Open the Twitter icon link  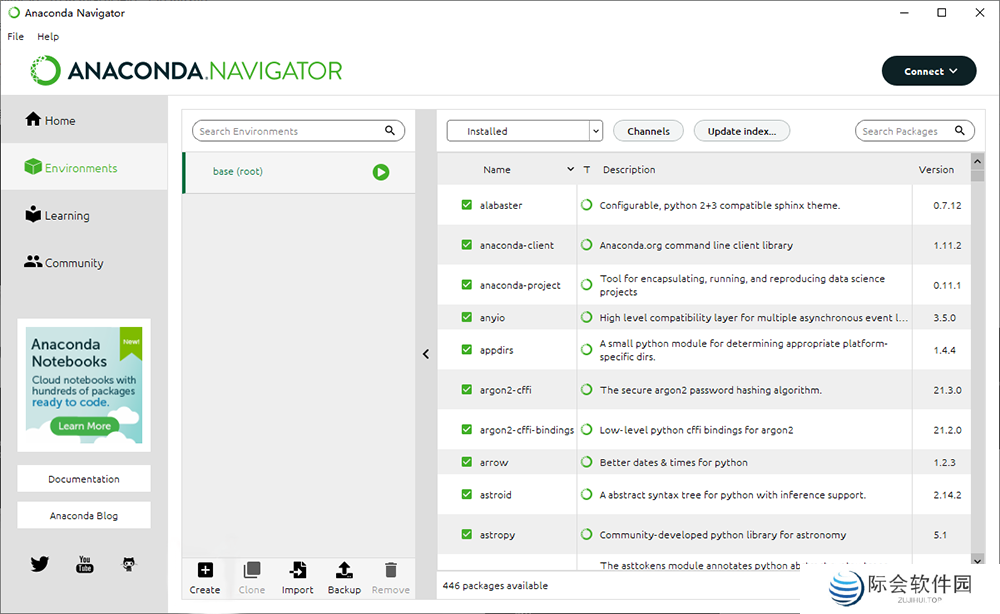(x=40, y=564)
